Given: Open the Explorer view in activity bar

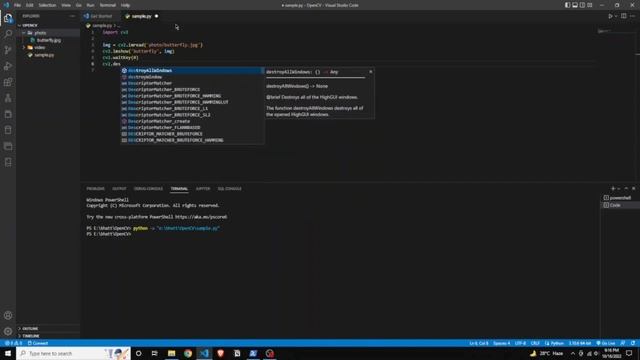Looking at the screenshot, I should tap(8, 18).
